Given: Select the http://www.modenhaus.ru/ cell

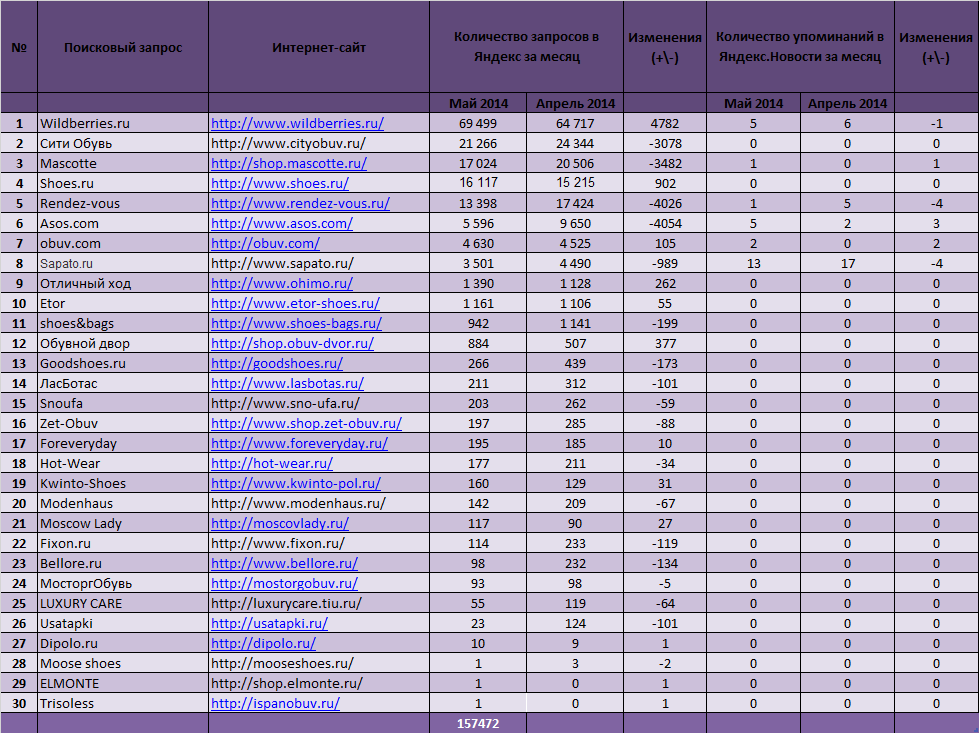Looking at the screenshot, I should (x=319, y=503).
